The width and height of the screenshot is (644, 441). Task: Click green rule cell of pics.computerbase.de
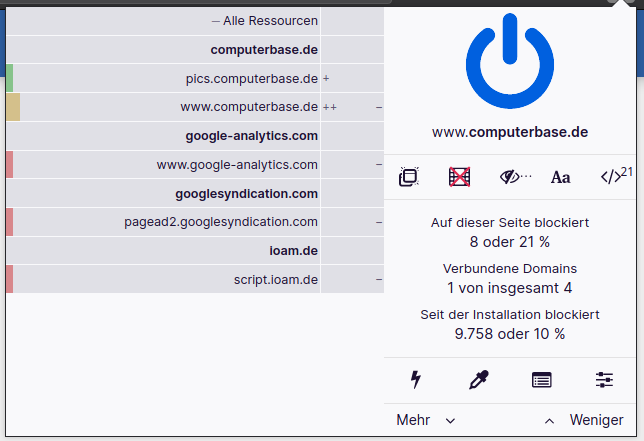point(9,78)
